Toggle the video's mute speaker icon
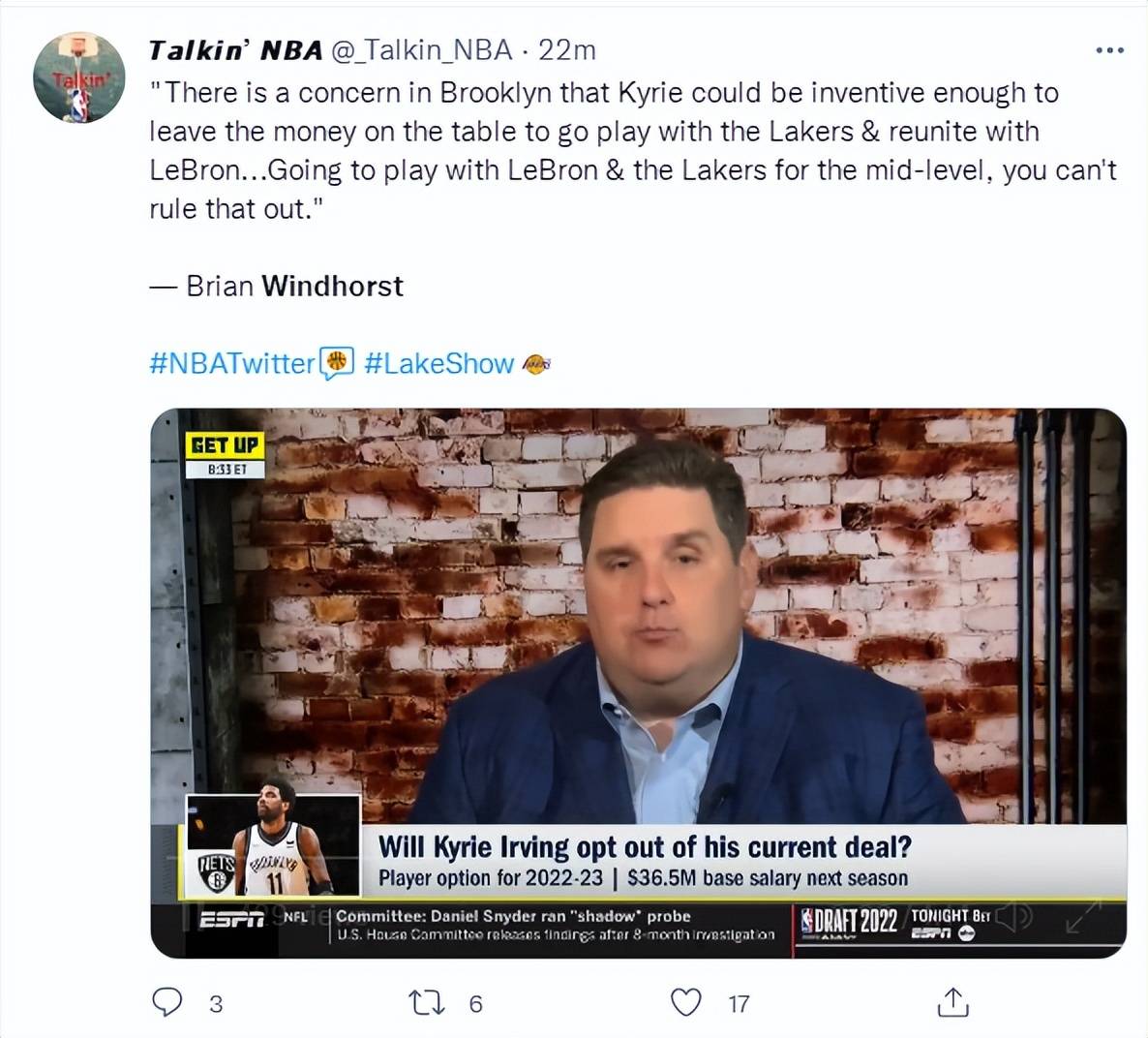Screen dimensions: 1148x1038 pos(1014,916)
